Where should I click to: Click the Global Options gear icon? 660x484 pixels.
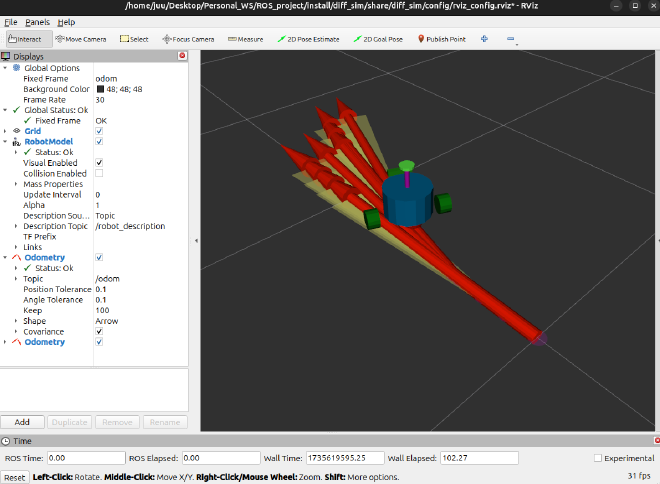point(16,68)
